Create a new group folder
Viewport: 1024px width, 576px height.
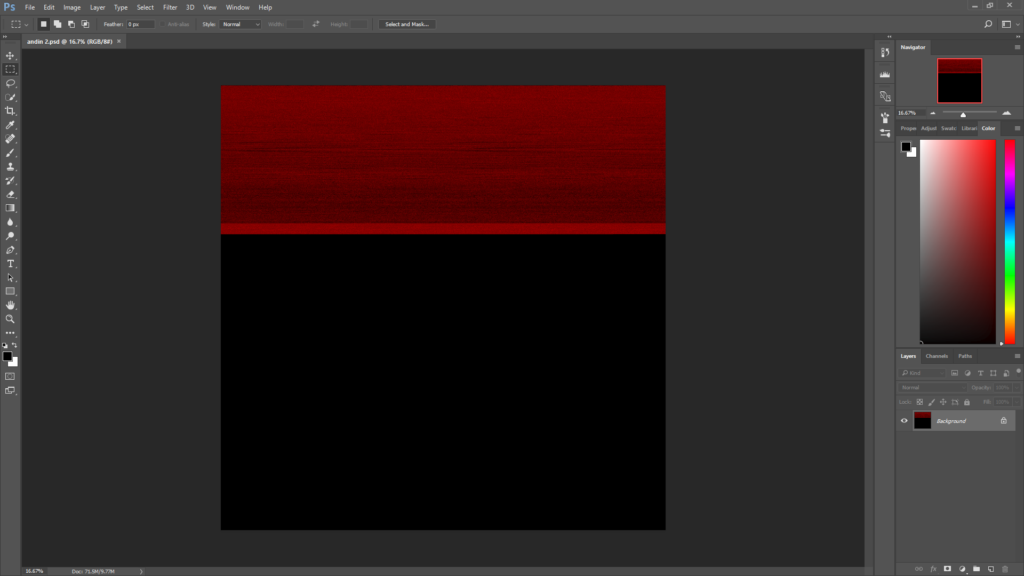[x=976, y=569]
